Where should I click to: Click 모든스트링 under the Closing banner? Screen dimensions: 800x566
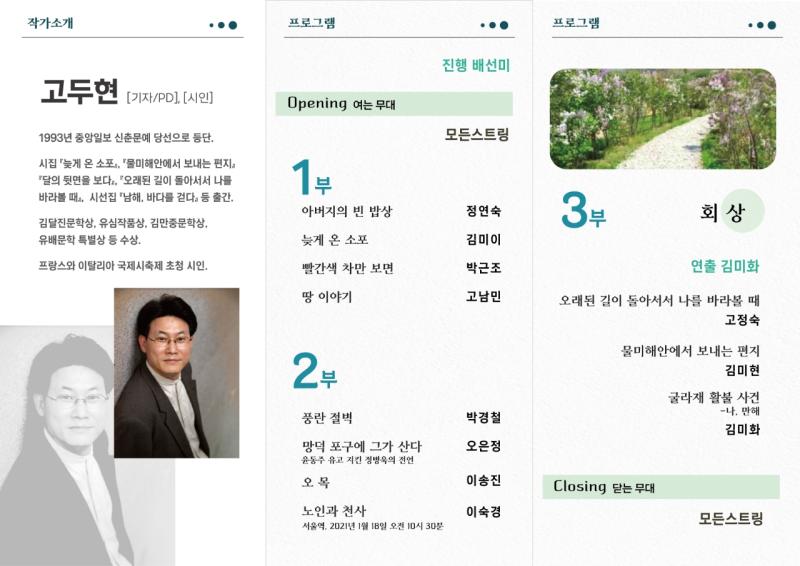pos(730,518)
